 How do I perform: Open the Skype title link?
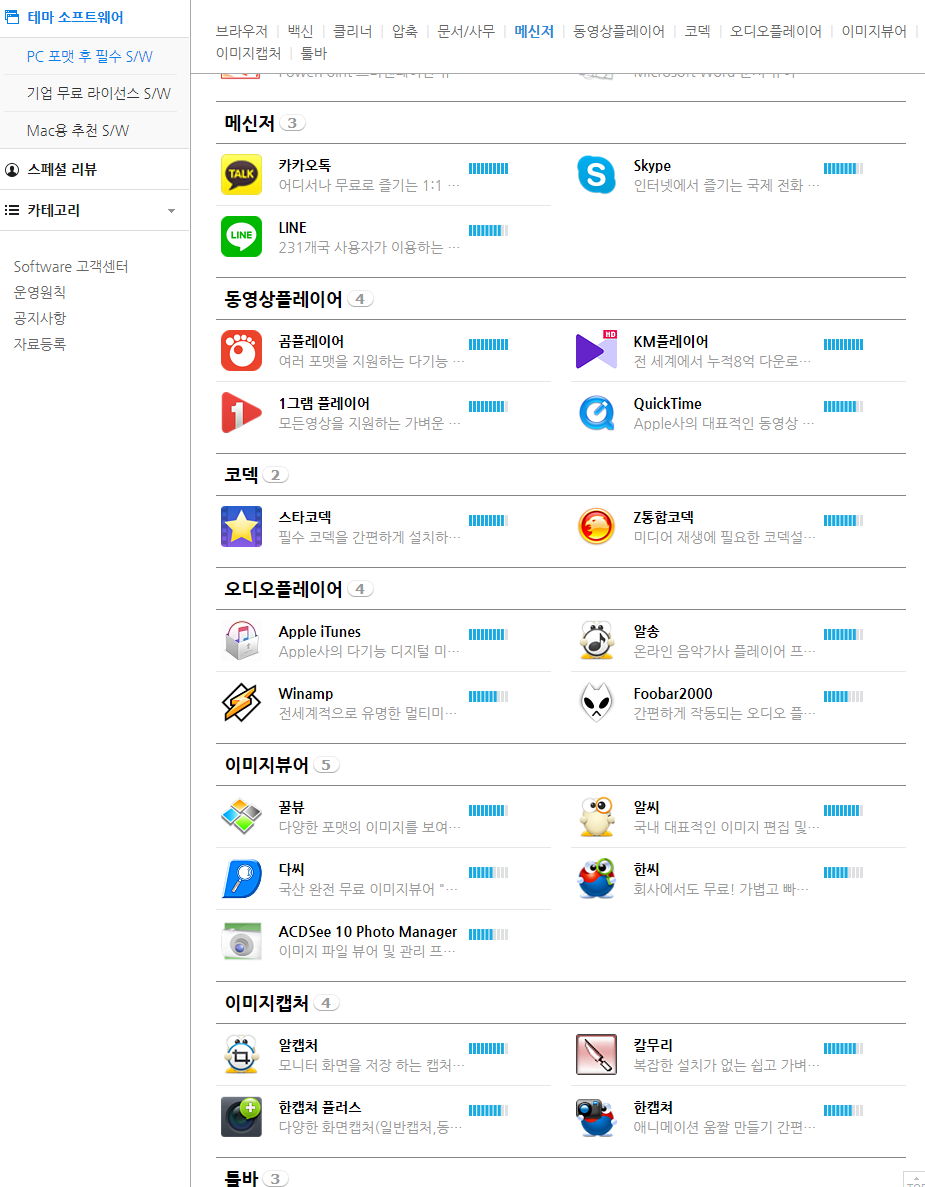(652, 165)
